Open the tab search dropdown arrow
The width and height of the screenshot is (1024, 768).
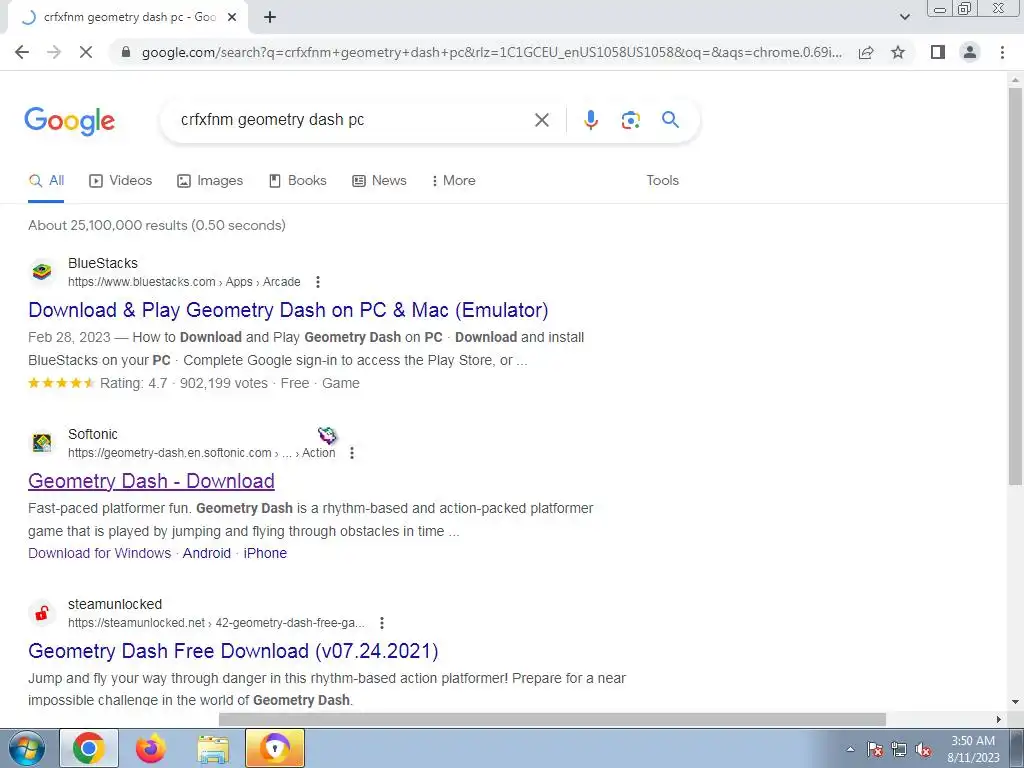click(x=904, y=18)
